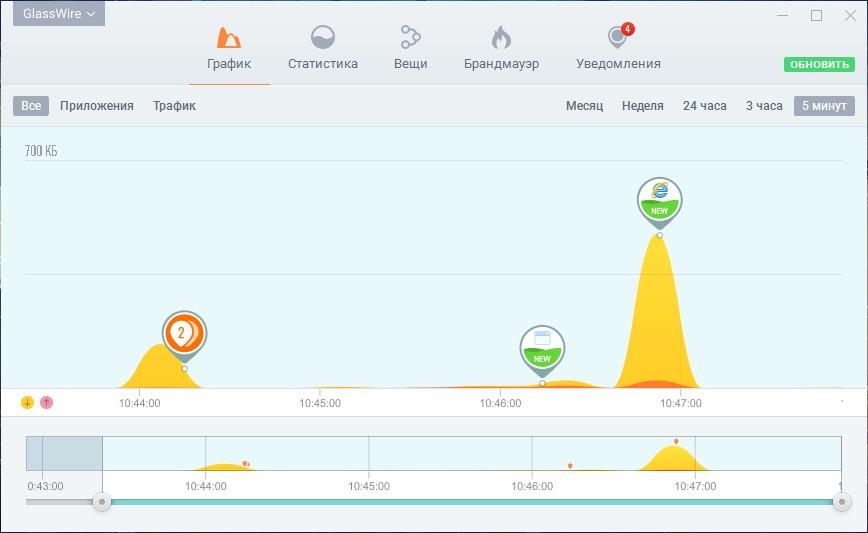Viewport: 868px width, 533px height.
Task: Open the Брандмауэр flame icon
Action: coord(501,39)
